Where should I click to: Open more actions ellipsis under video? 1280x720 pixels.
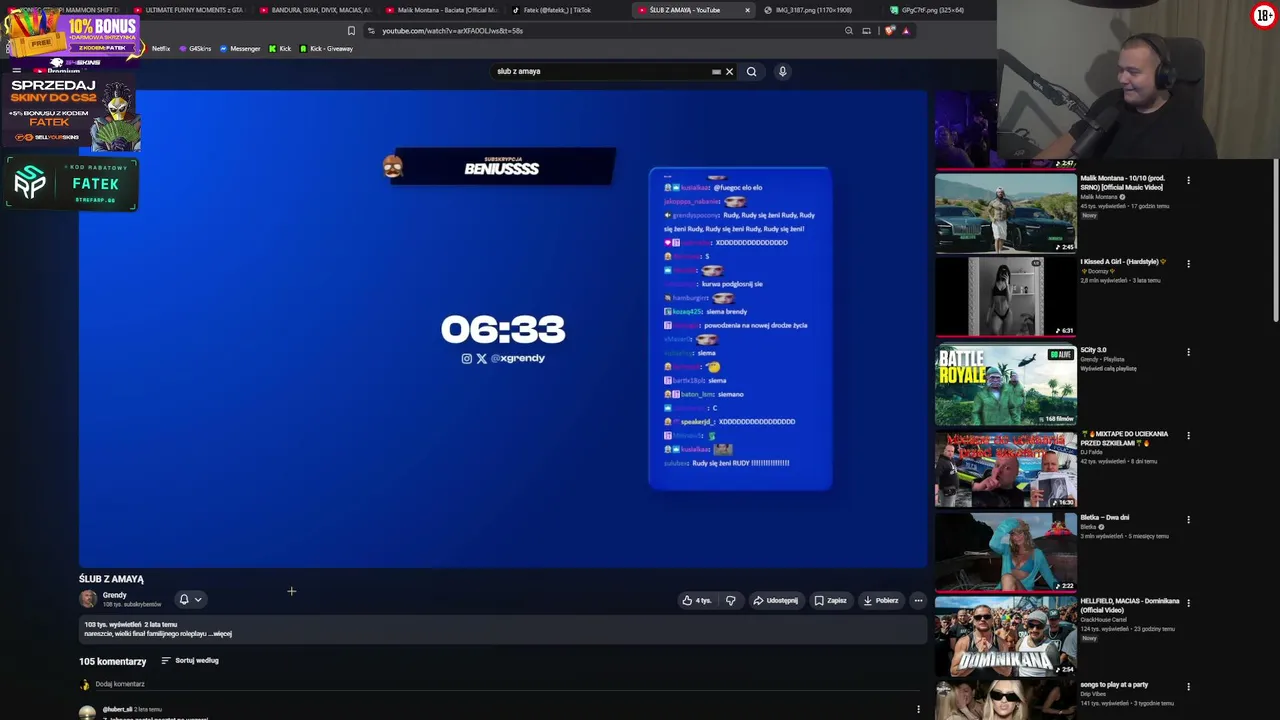(x=918, y=601)
